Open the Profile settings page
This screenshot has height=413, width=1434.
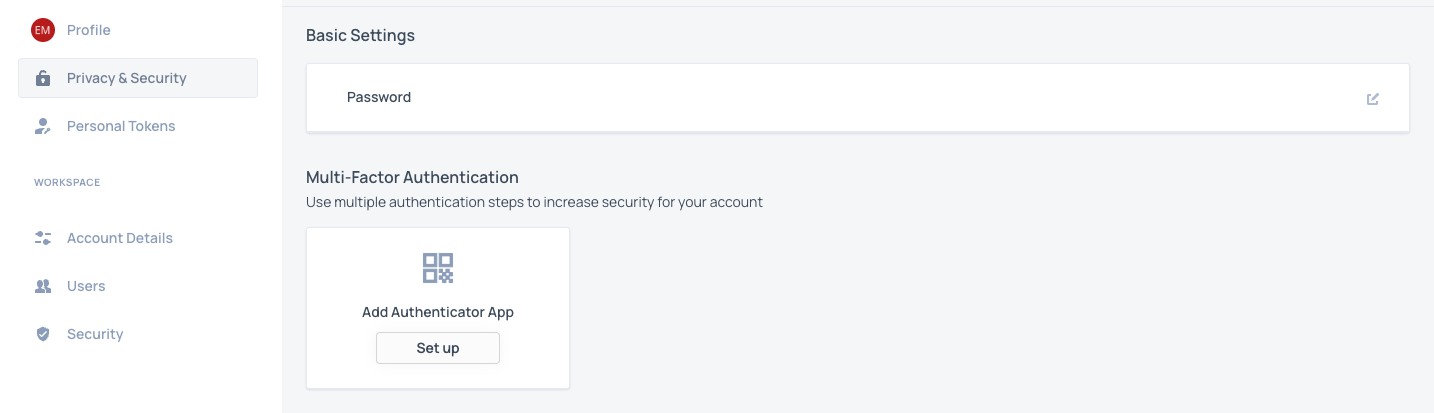tap(88, 30)
